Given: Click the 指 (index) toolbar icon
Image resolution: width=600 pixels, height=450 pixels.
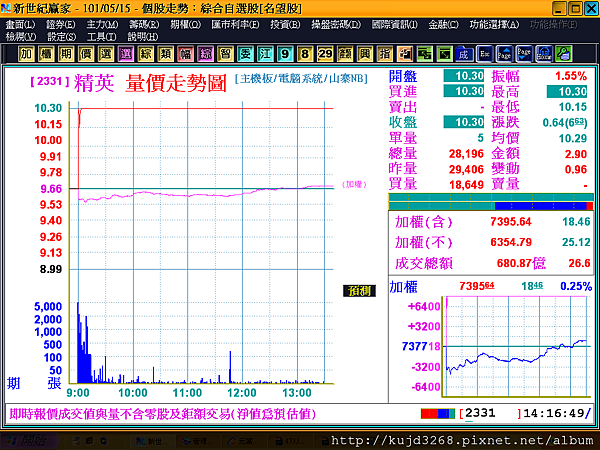Looking at the screenshot, I should [385, 54].
